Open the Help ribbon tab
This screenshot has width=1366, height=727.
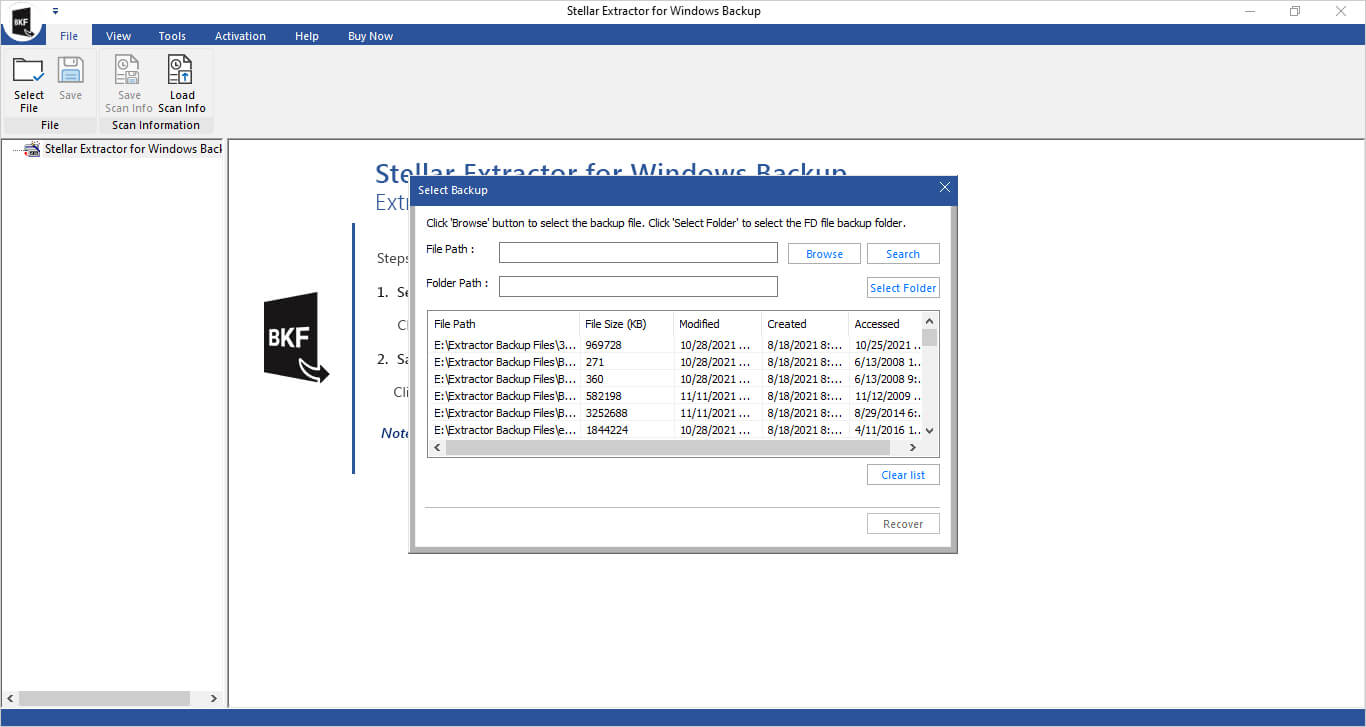point(307,36)
